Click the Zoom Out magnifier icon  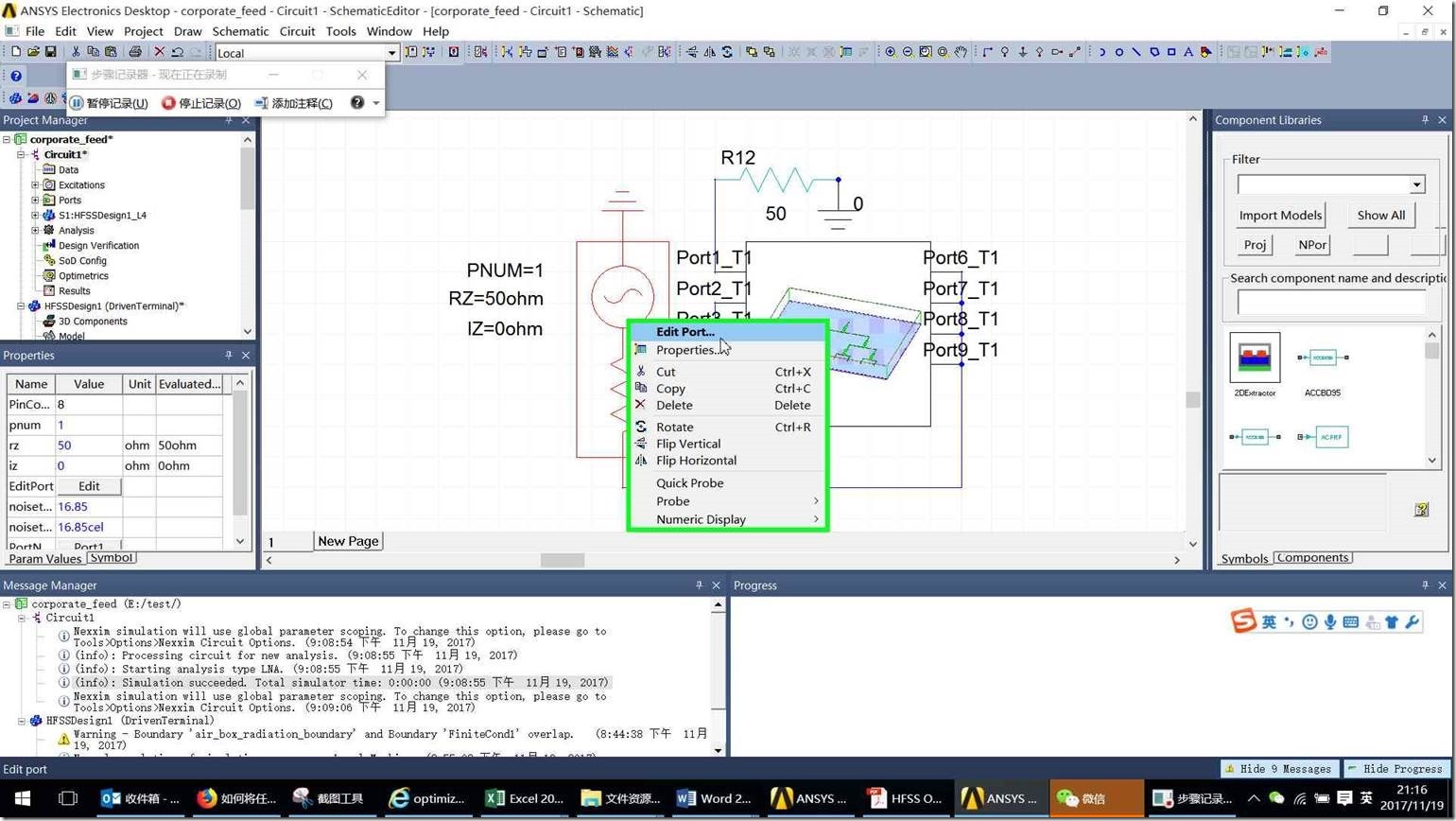[908, 52]
